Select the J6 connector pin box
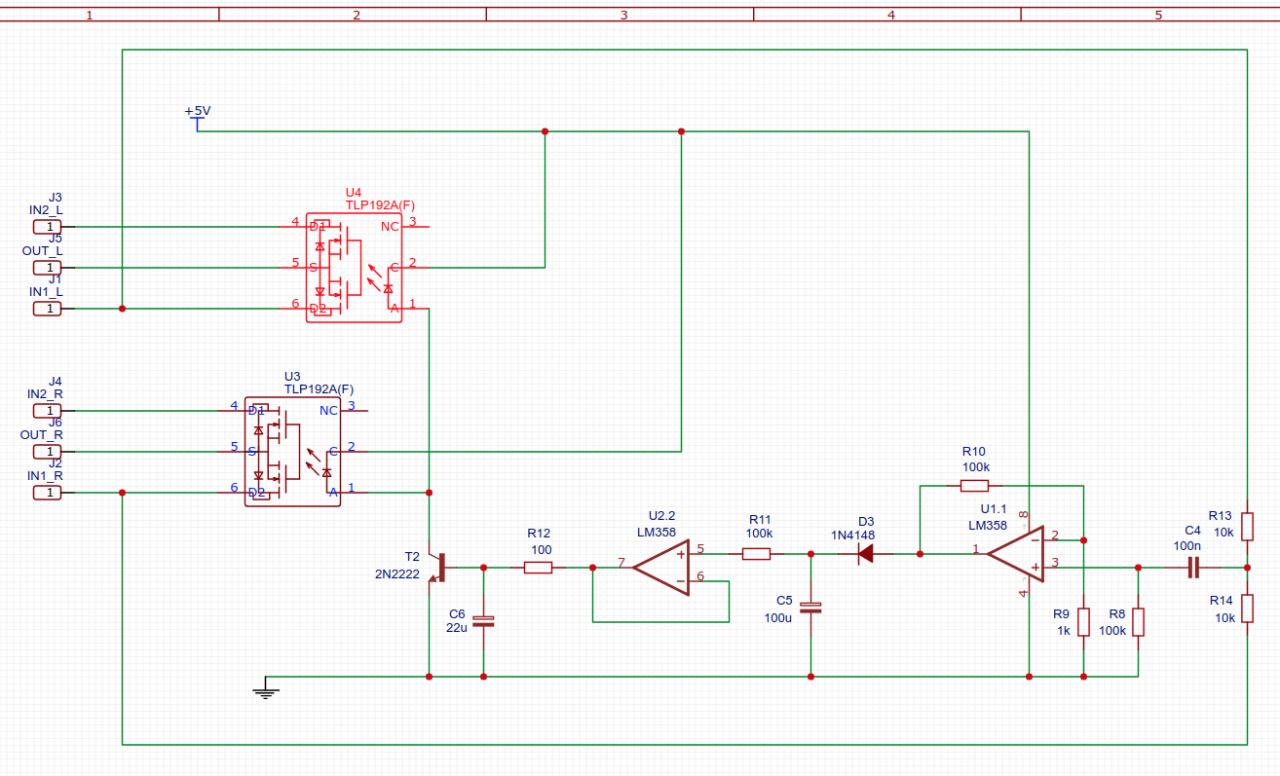This screenshot has height=776, width=1280. click(47, 452)
